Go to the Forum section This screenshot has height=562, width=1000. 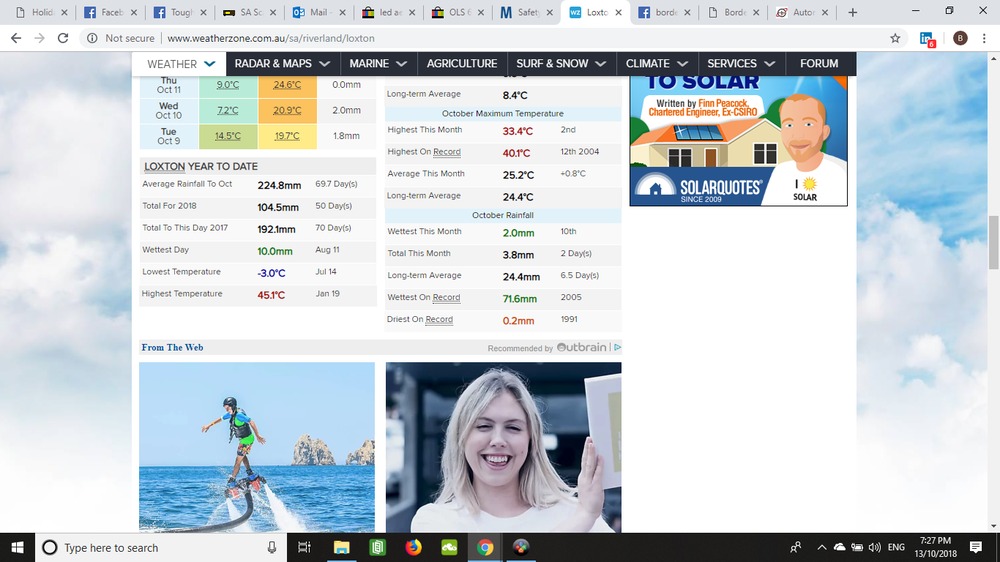coord(819,63)
